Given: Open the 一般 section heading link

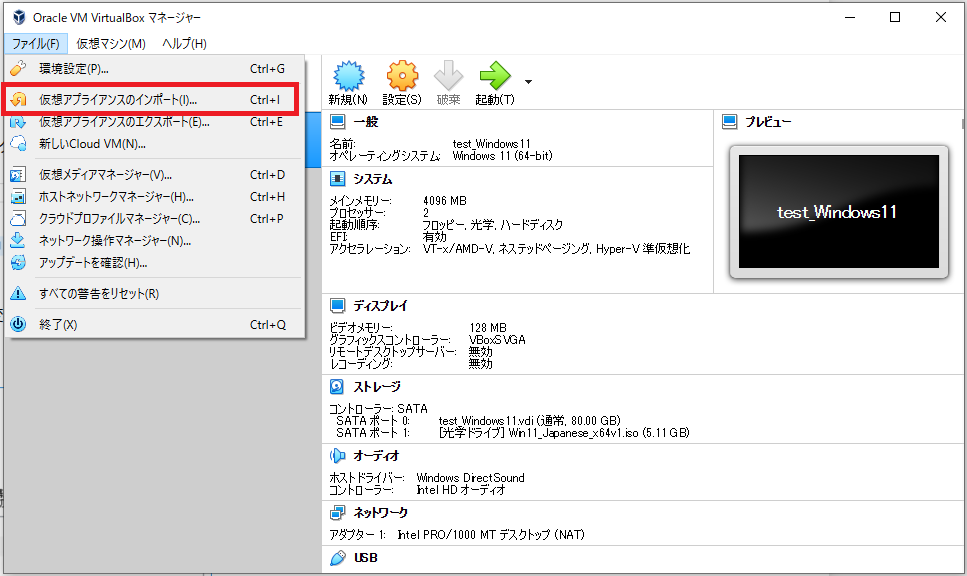Looking at the screenshot, I should coord(366,121).
